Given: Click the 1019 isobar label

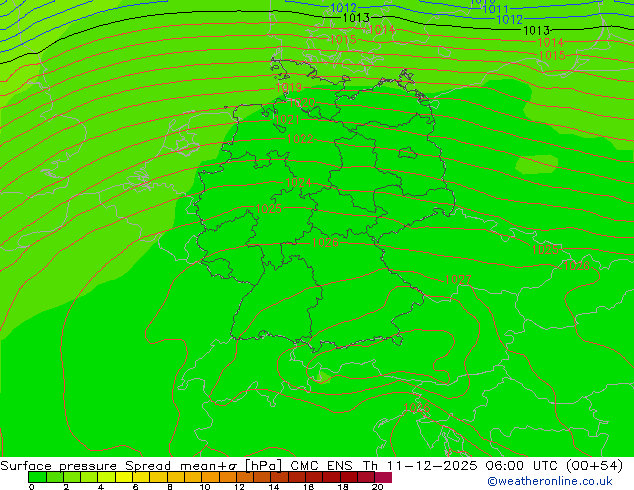Looking at the screenshot, I should [289, 87].
